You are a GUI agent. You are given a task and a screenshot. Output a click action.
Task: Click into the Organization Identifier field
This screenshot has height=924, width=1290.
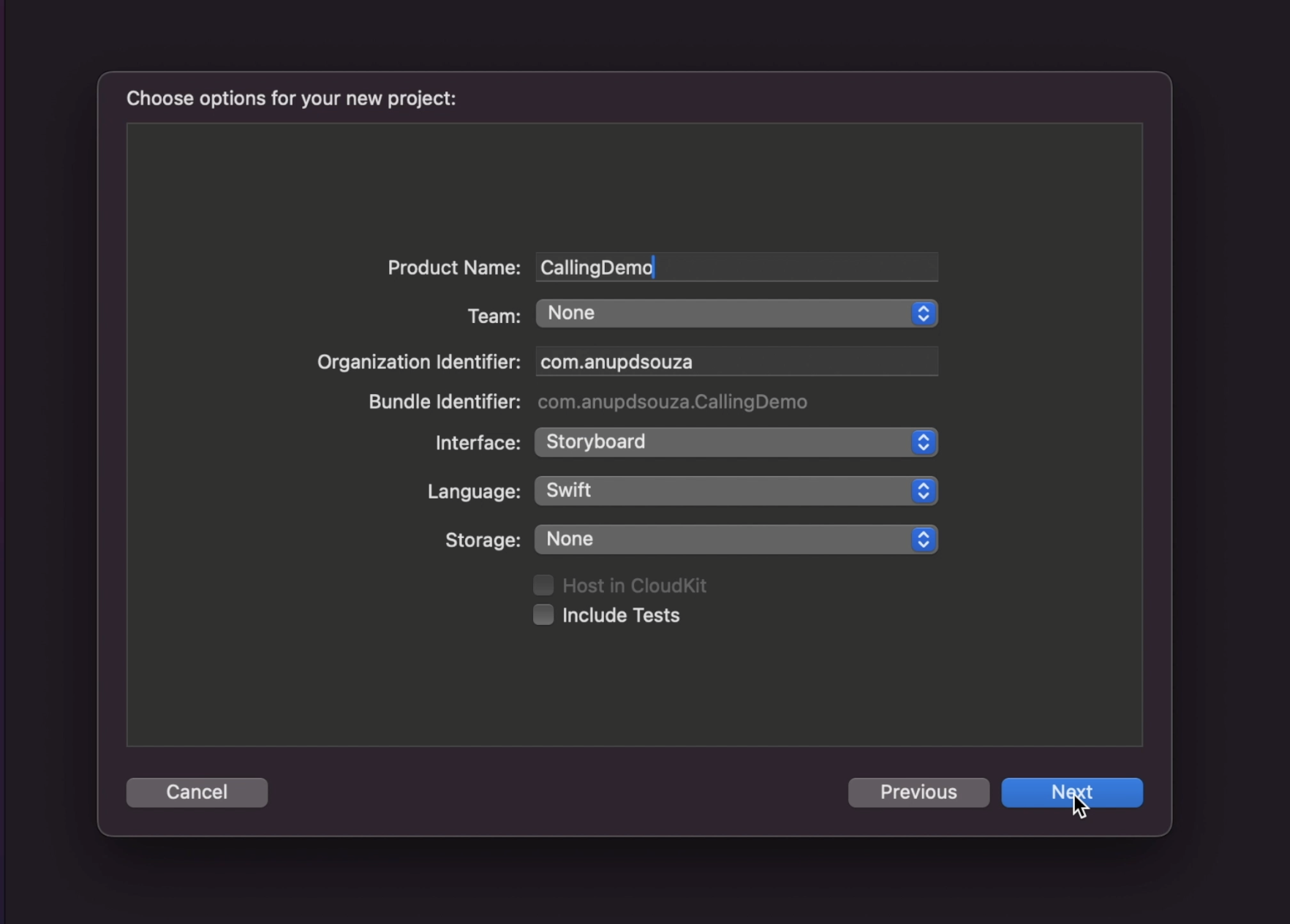coord(736,362)
